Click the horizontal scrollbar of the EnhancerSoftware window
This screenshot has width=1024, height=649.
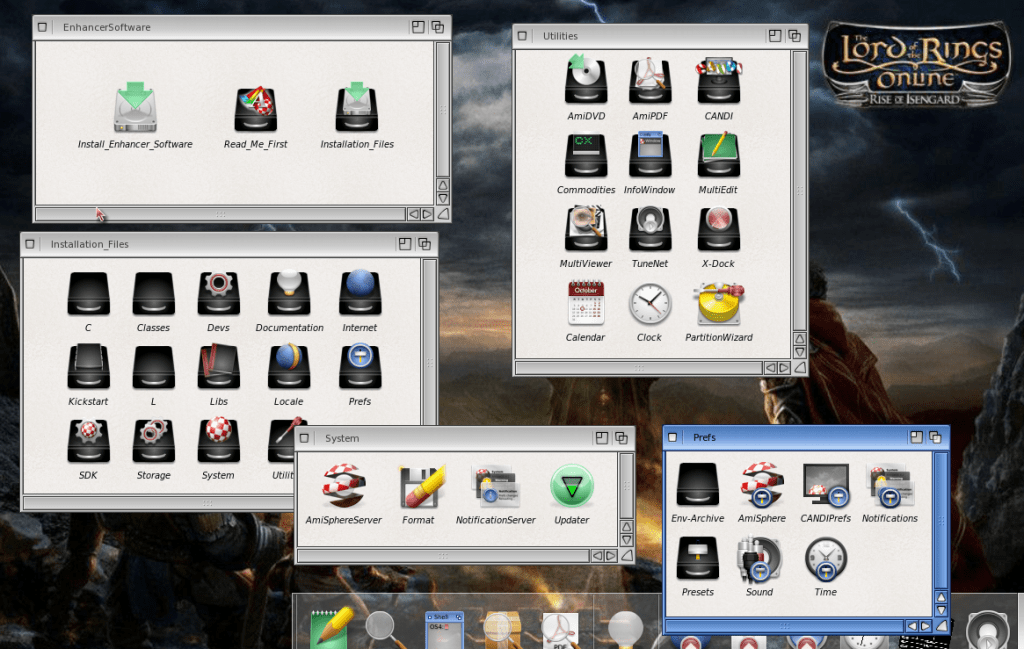pyautogui.click(x=220, y=214)
